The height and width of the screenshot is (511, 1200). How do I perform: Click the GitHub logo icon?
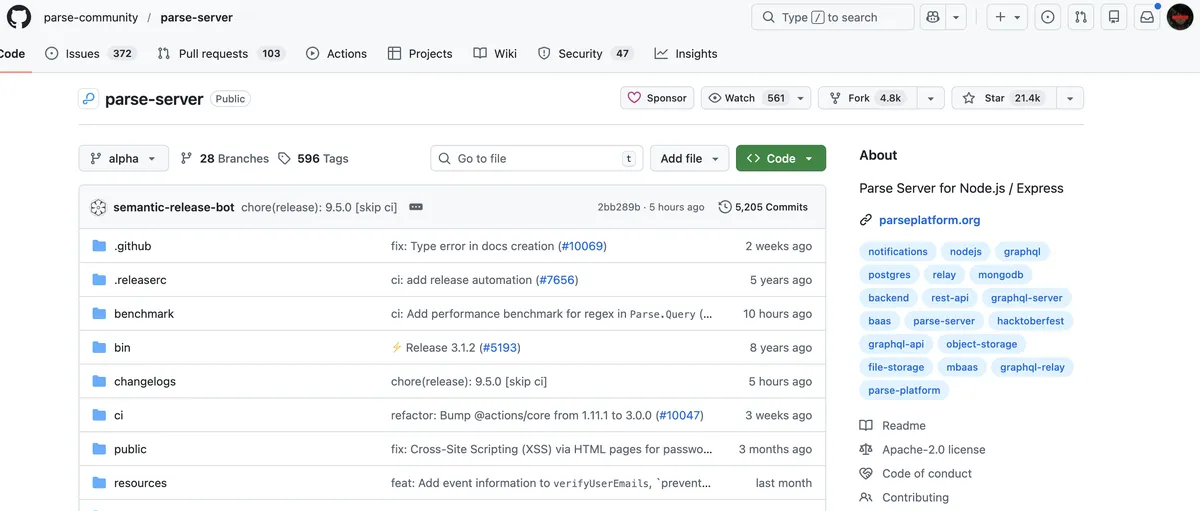click(x=19, y=17)
